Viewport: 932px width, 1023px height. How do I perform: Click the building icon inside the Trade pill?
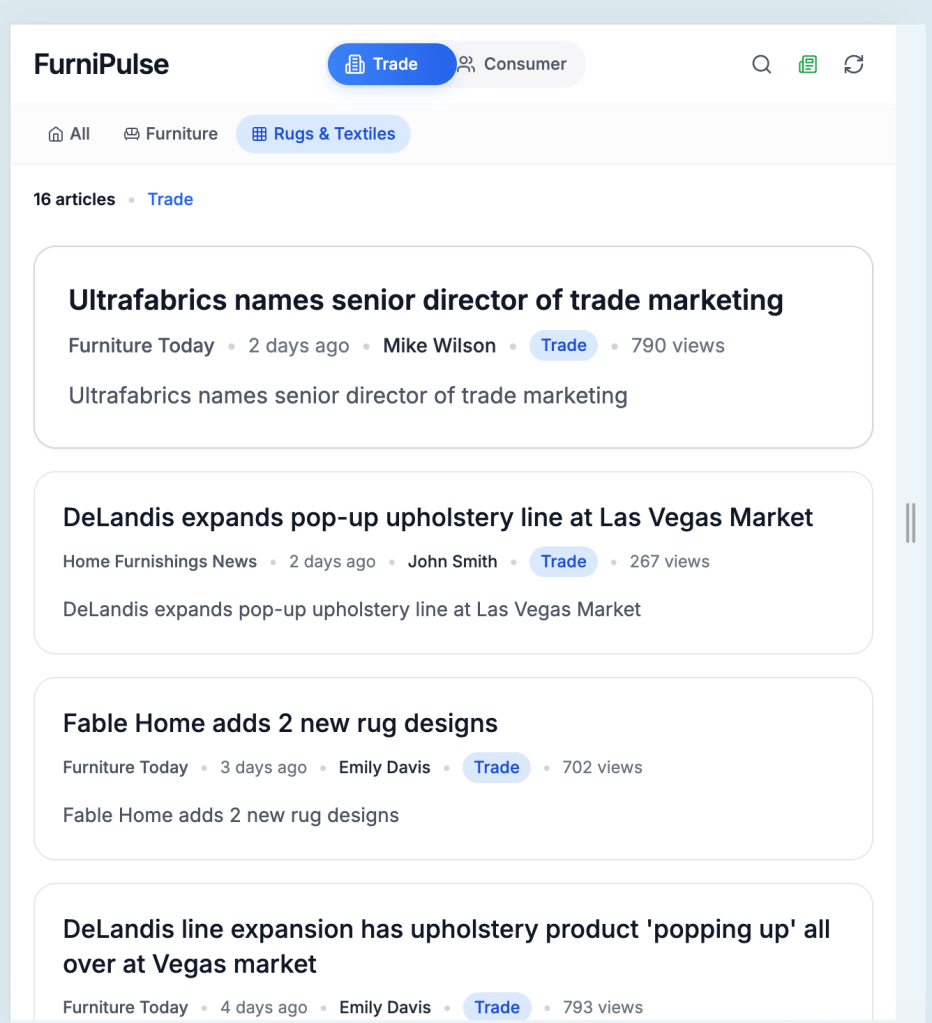coord(355,64)
